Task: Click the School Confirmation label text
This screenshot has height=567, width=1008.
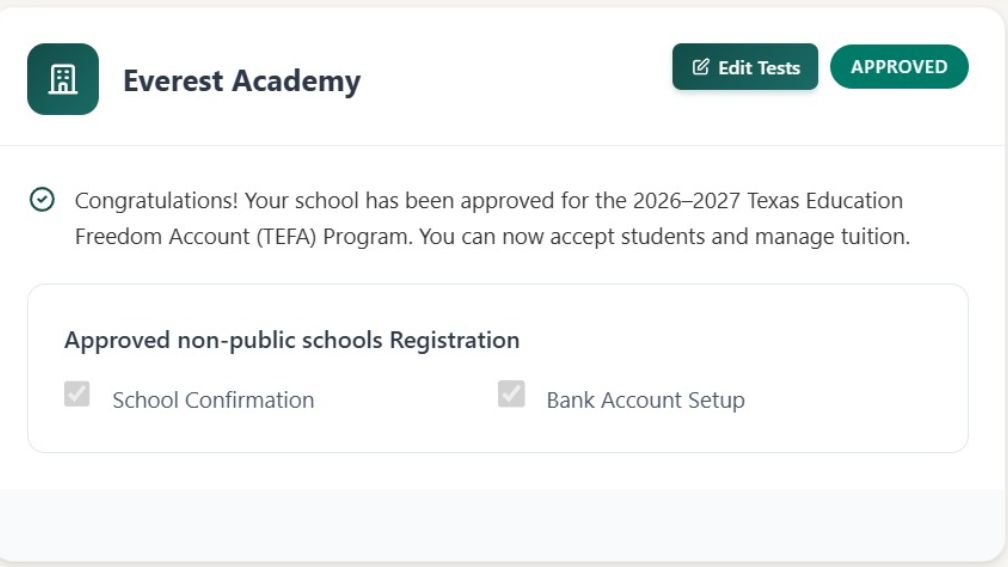Action: click(x=213, y=400)
